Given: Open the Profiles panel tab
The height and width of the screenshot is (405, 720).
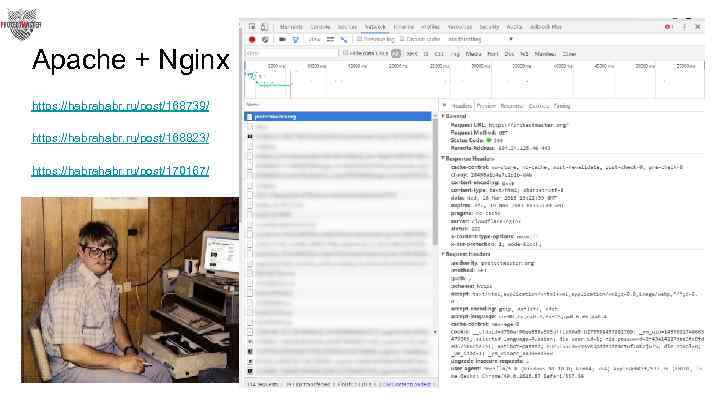Looking at the screenshot, I should [x=430, y=27].
